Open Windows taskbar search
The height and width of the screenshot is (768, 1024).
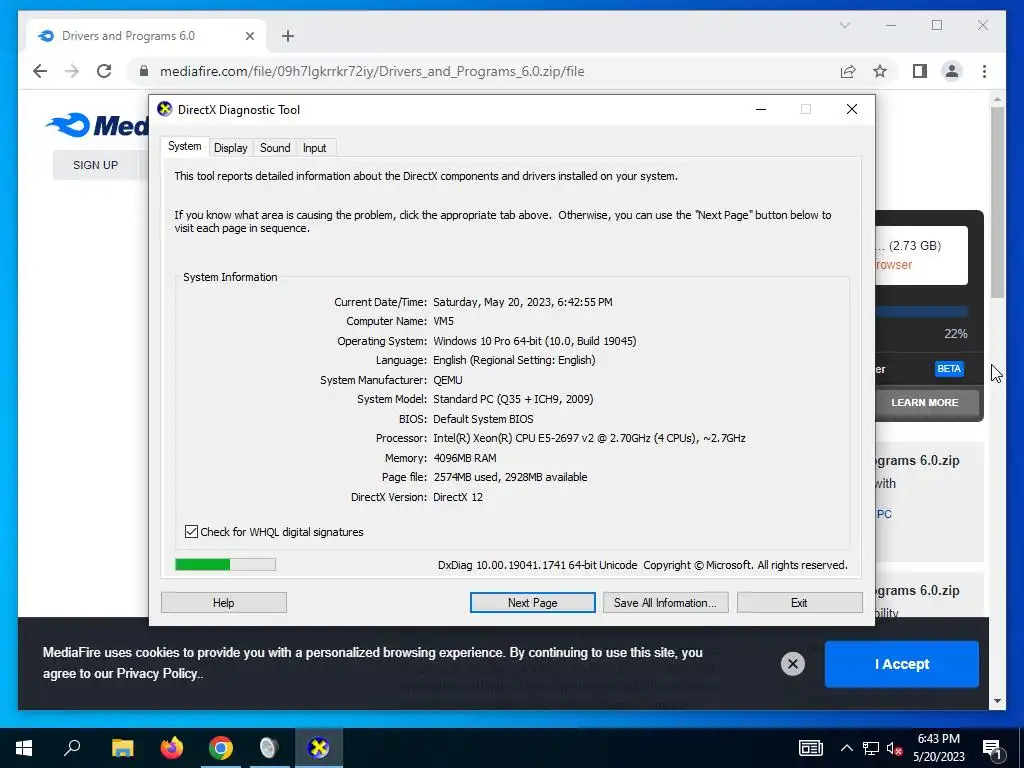click(x=72, y=748)
